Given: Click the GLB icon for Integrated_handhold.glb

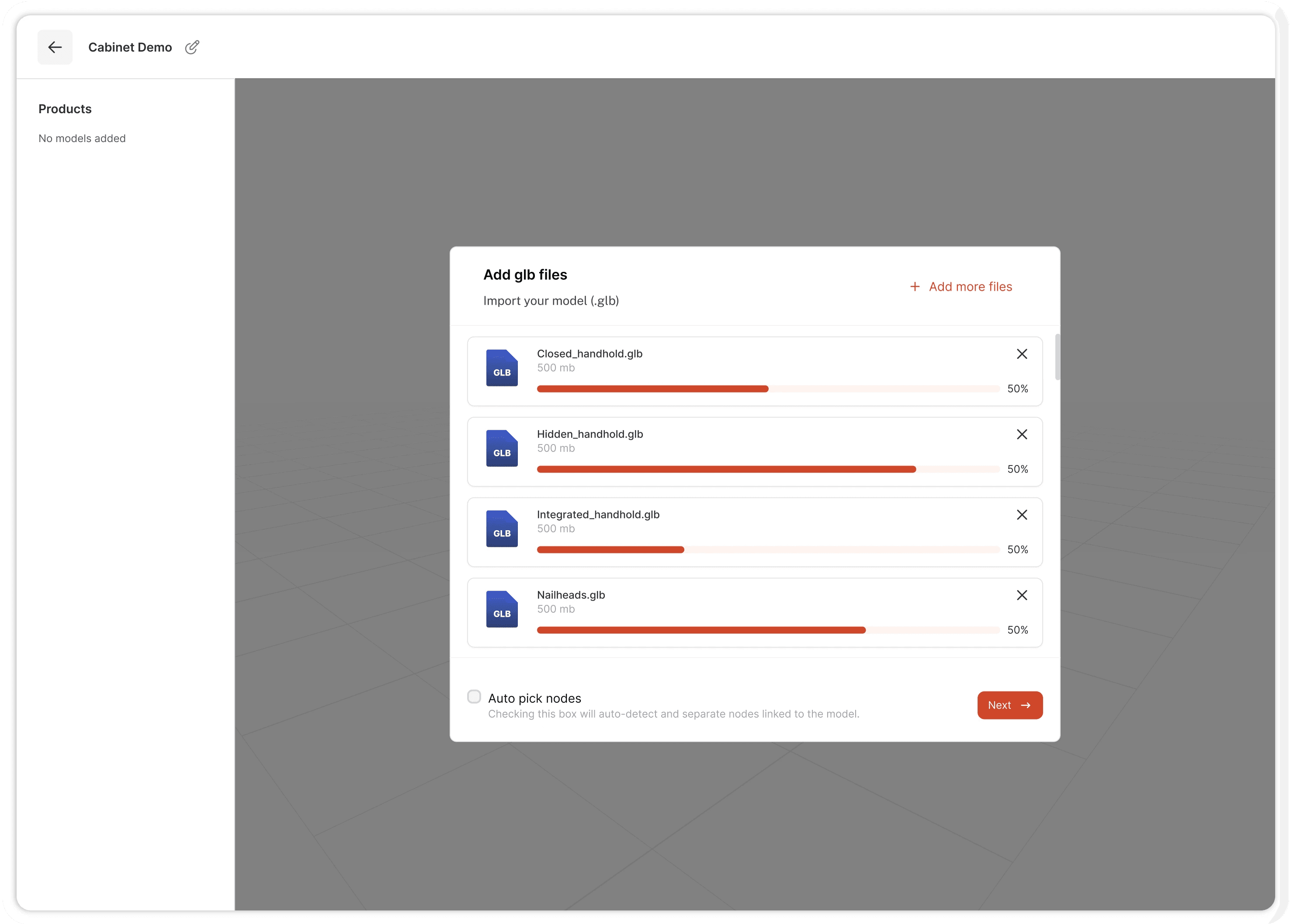Looking at the screenshot, I should pos(502,528).
